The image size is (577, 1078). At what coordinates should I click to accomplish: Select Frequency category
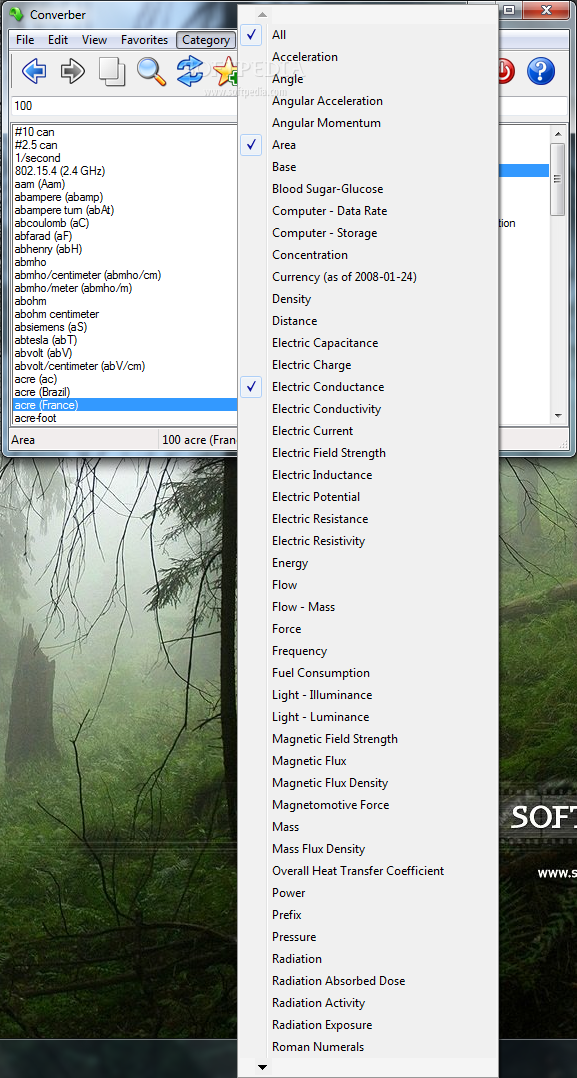pyautogui.click(x=368, y=651)
